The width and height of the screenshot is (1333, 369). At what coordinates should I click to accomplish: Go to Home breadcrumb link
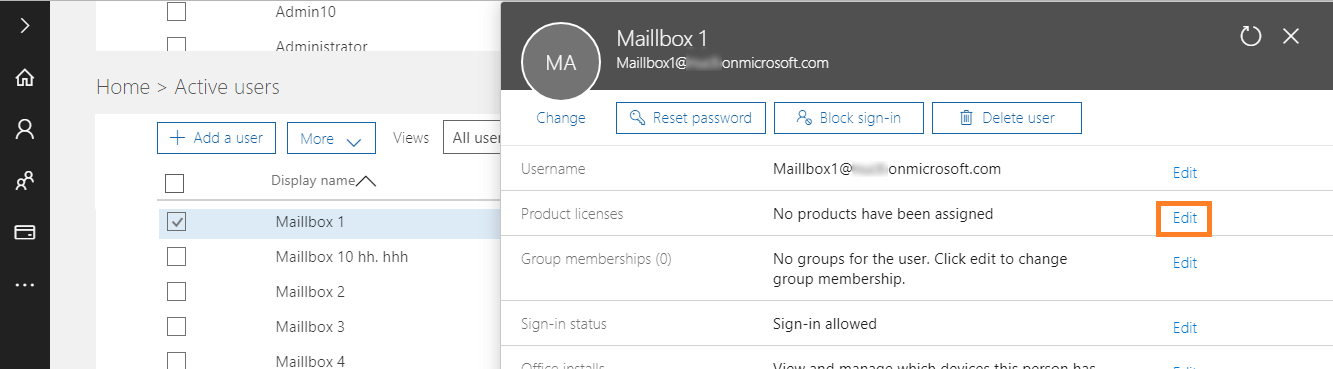click(x=122, y=87)
